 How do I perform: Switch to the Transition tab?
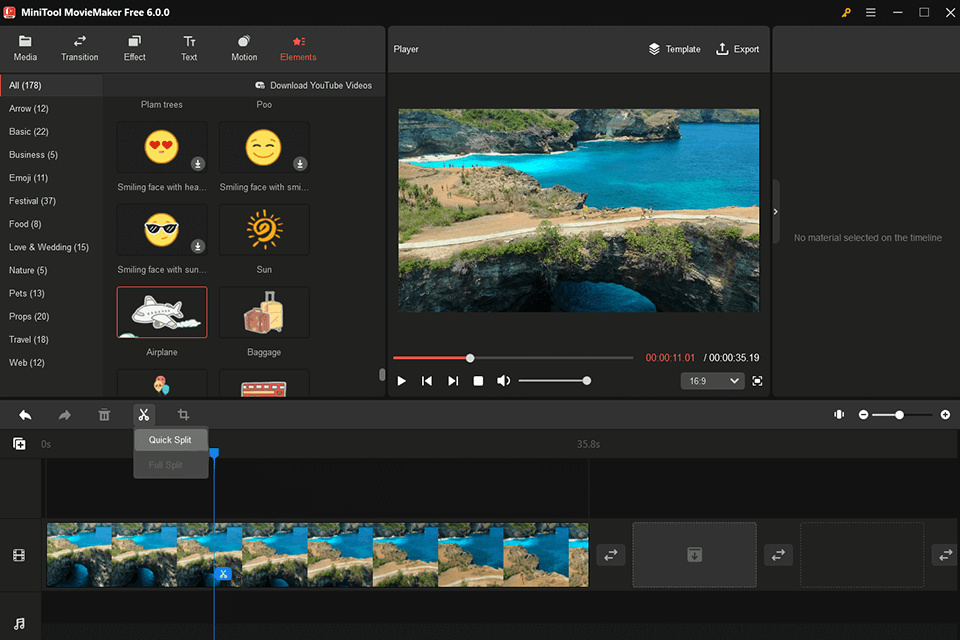80,48
